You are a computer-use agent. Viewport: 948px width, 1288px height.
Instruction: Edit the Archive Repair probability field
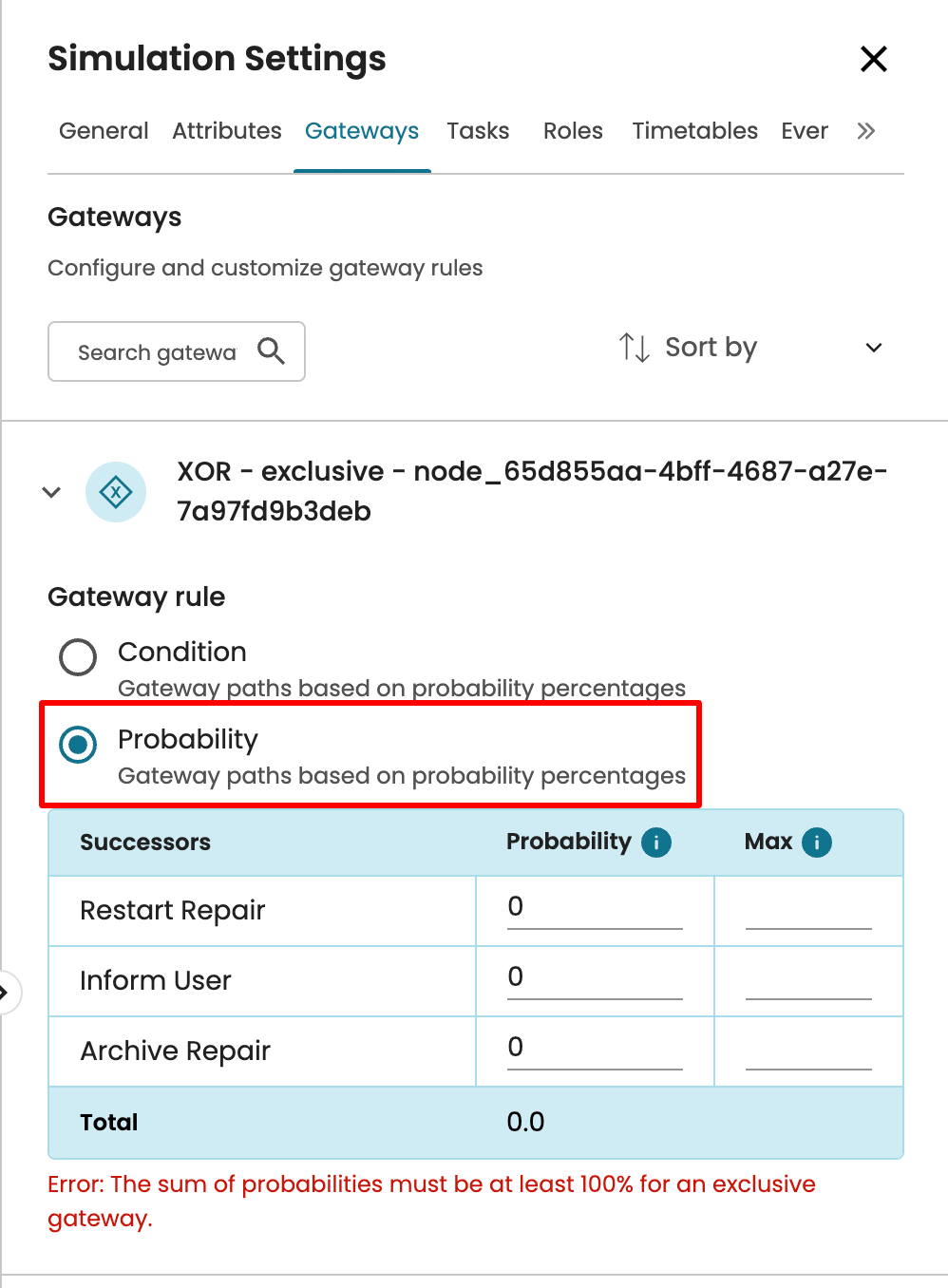click(x=594, y=1049)
